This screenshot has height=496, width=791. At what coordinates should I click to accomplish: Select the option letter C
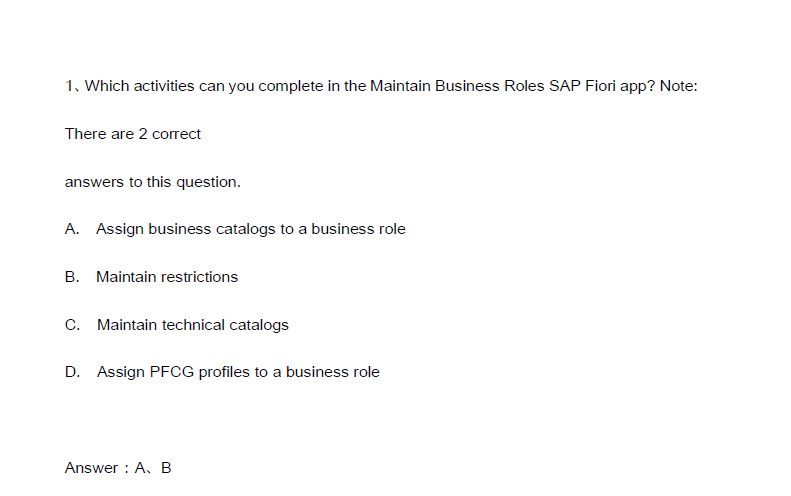coord(72,325)
